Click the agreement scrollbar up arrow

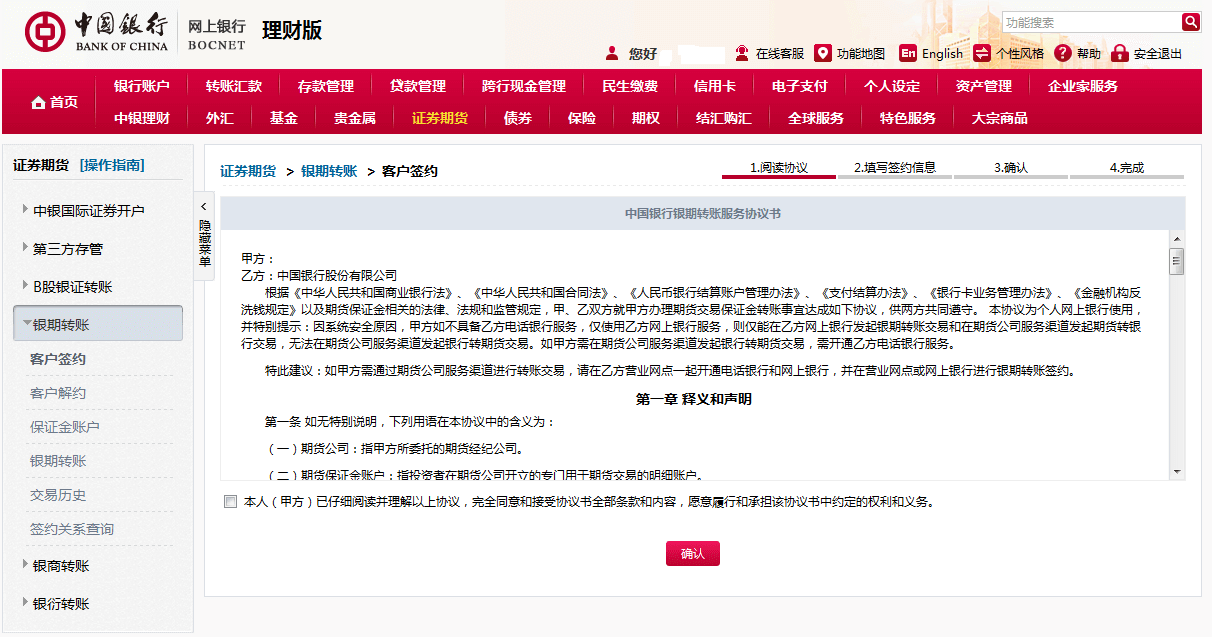(x=1177, y=239)
